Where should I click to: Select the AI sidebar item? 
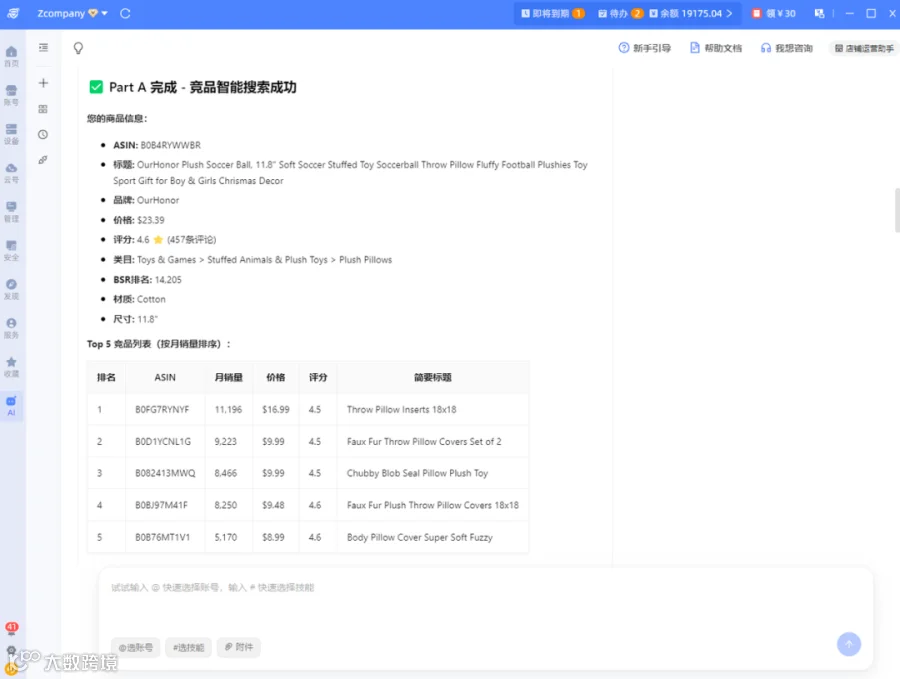[11, 405]
